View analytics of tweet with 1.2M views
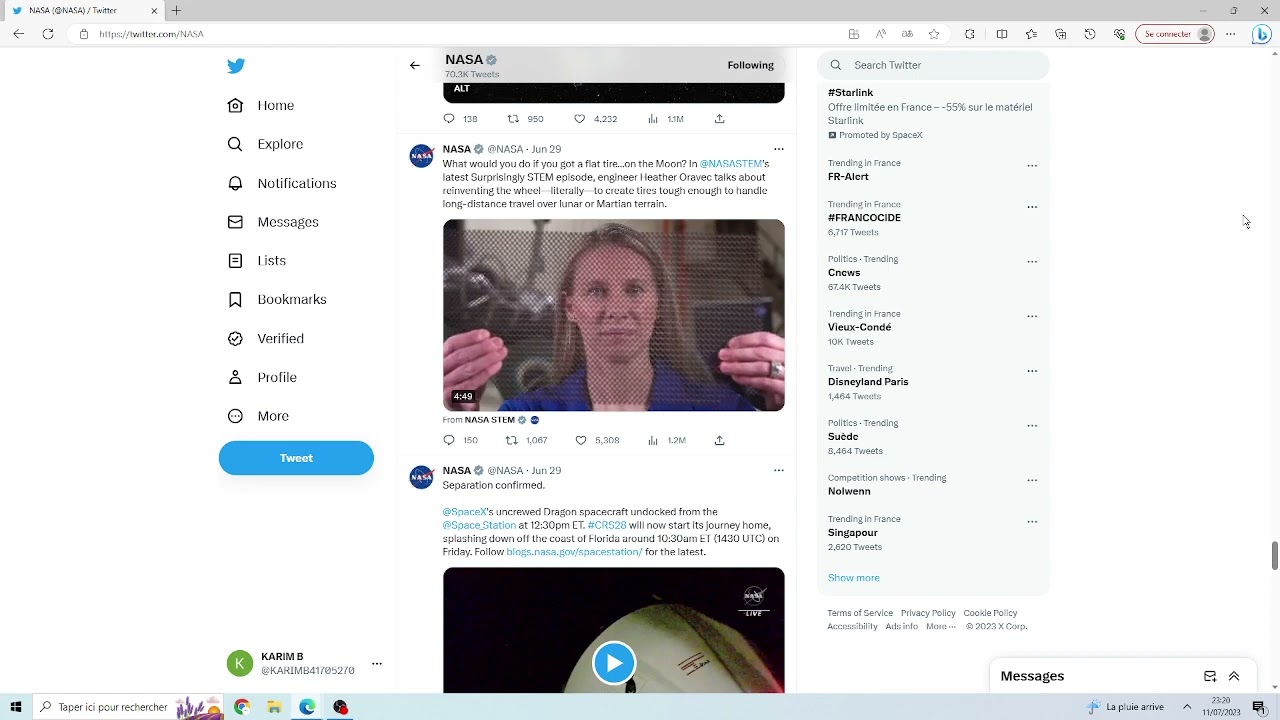The height and width of the screenshot is (720, 1280). 667,440
